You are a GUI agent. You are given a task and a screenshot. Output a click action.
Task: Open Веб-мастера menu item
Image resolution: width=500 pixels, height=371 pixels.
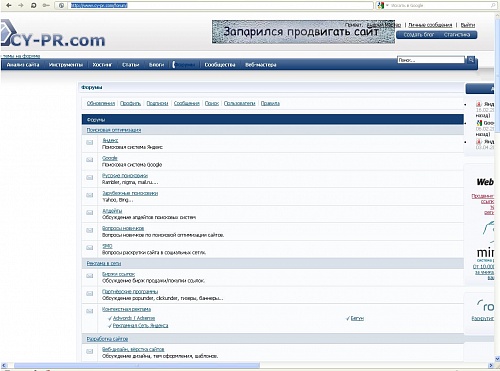(x=261, y=65)
